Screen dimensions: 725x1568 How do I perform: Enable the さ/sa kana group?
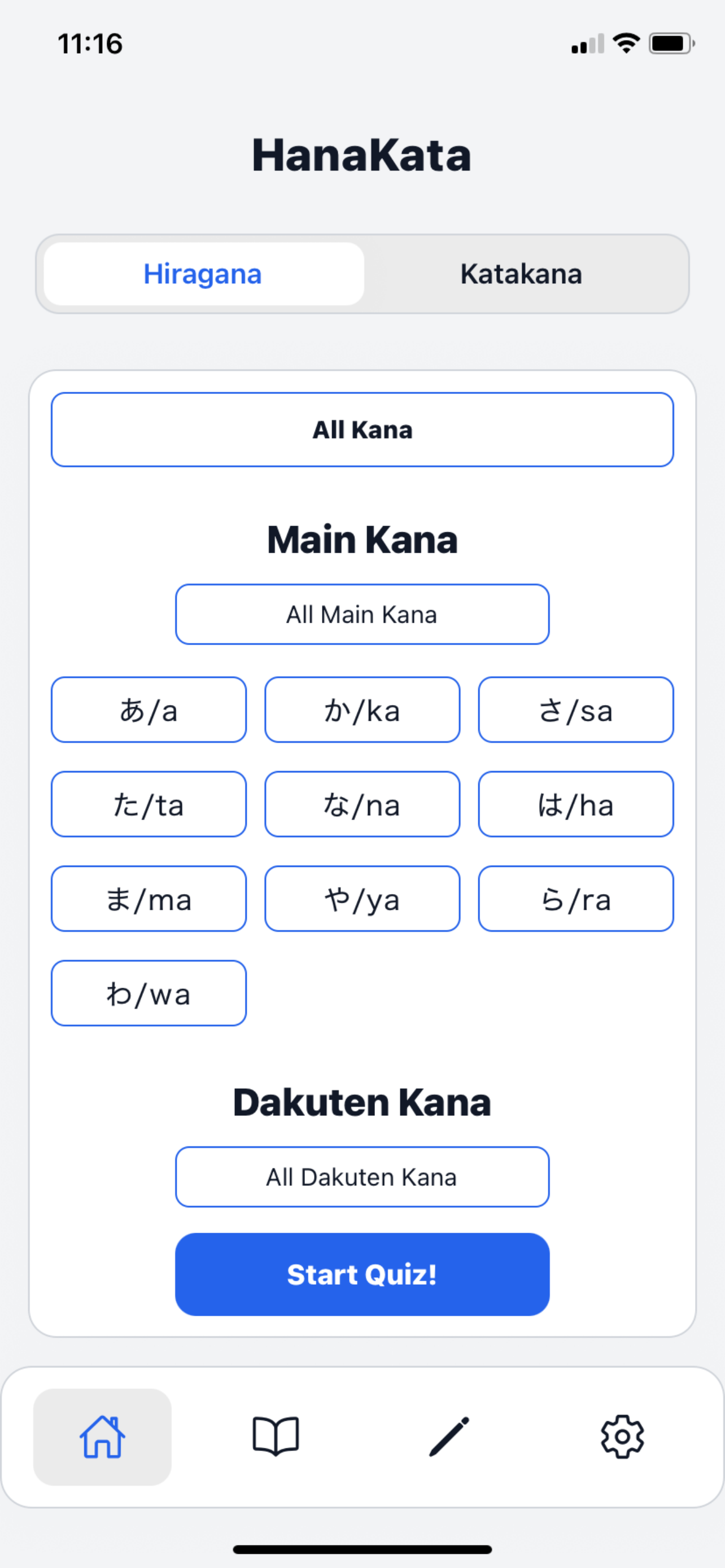pyautogui.click(x=576, y=709)
